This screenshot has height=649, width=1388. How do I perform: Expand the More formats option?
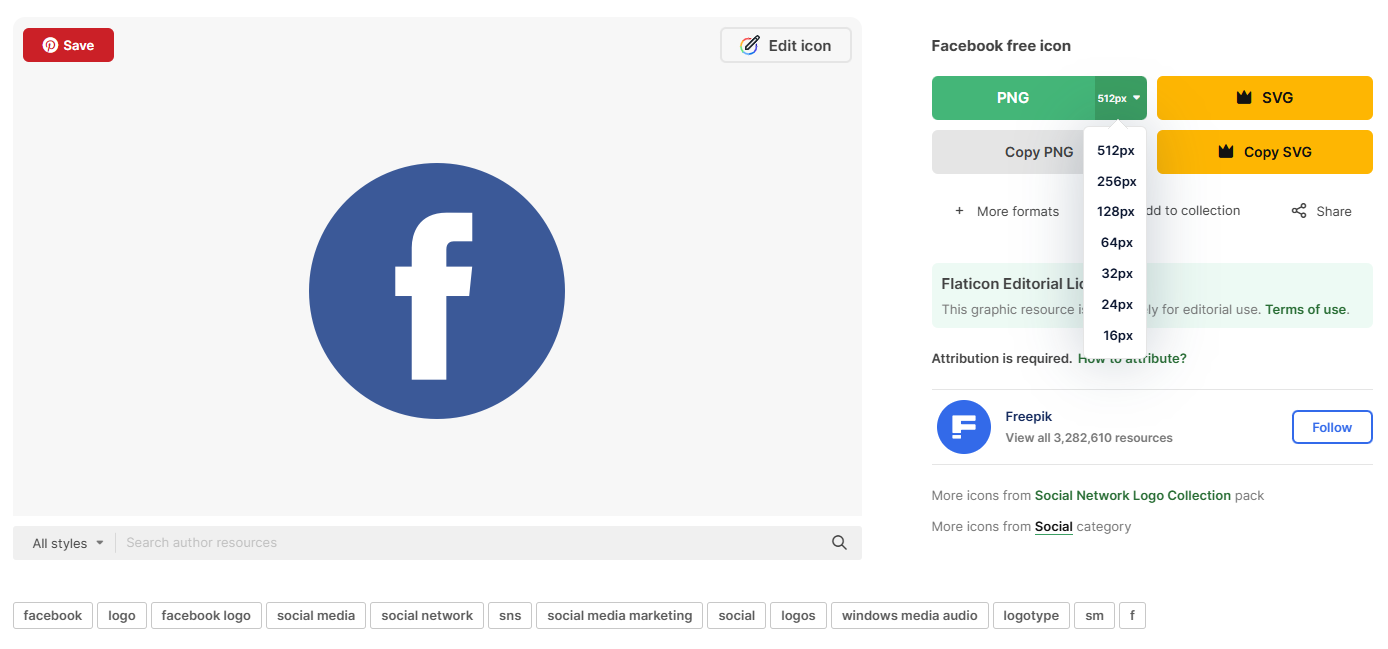1006,211
